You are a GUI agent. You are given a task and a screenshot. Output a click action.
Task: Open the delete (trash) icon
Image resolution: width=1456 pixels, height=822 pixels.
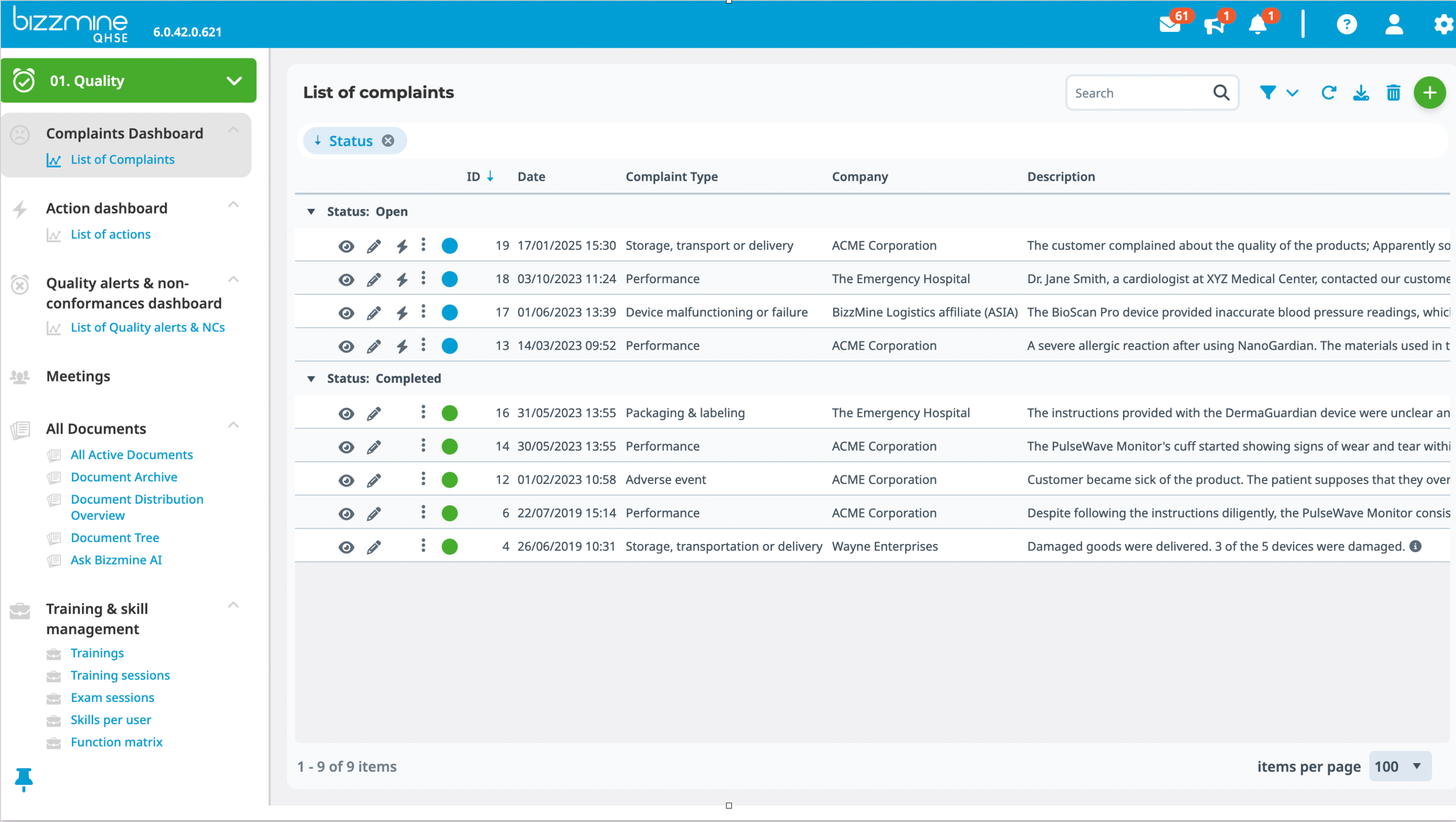[1393, 92]
